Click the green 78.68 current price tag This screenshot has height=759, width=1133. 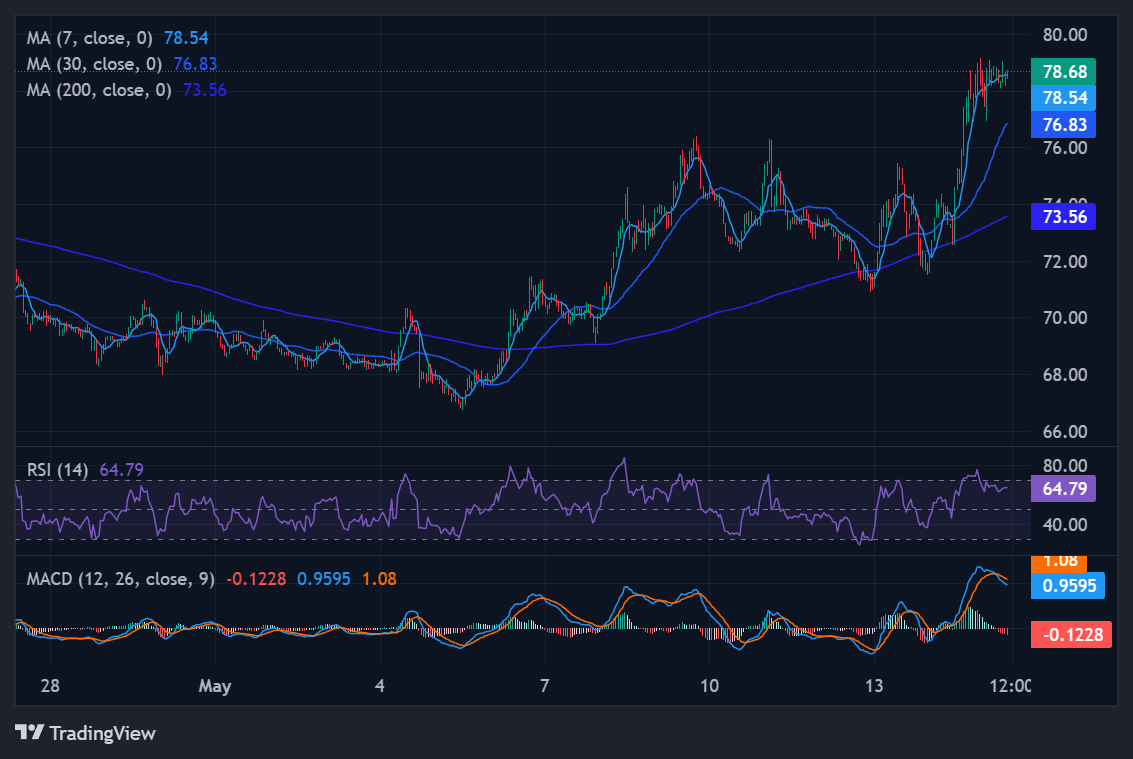[1064, 72]
